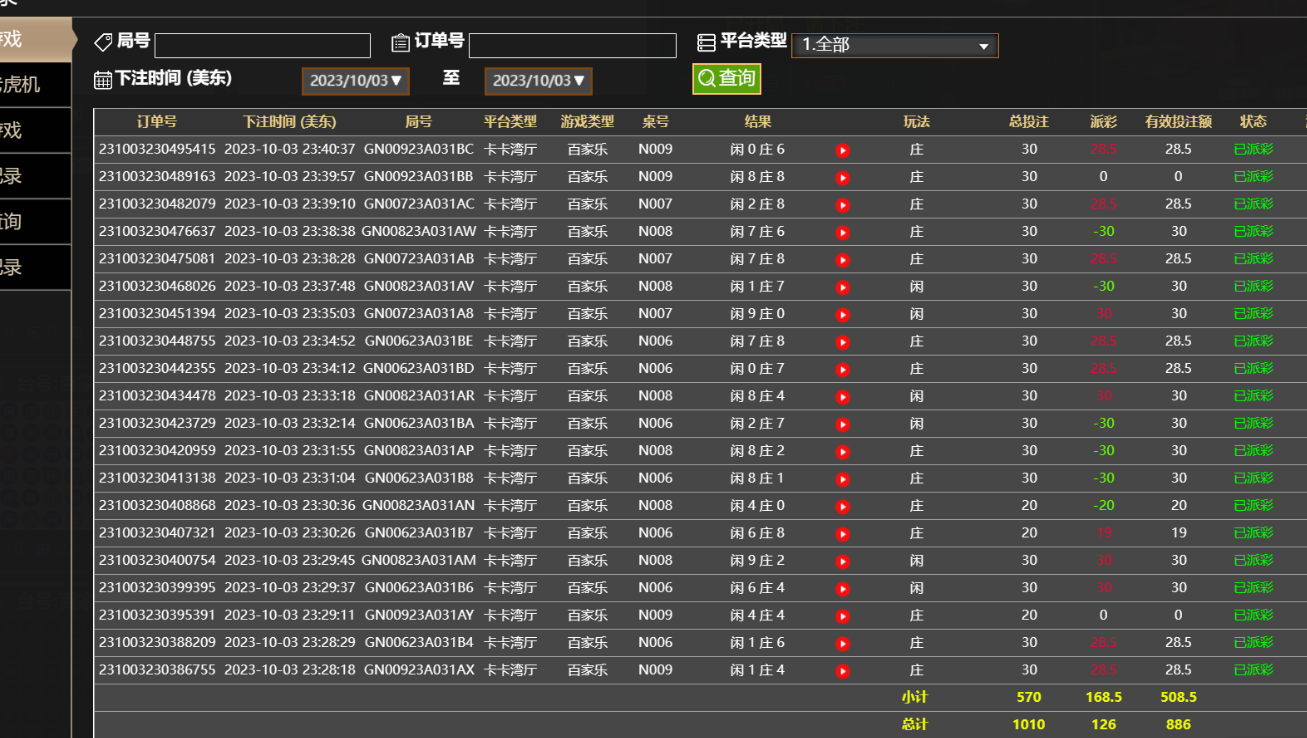This screenshot has height=738, width=1307.
Task: Play video for order 231003230388209
Action: (x=843, y=644)
